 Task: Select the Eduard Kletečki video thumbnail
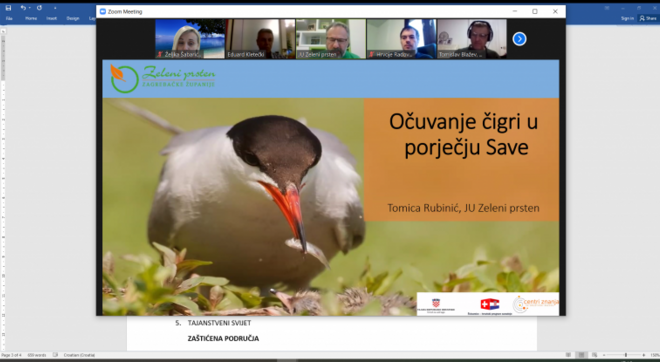pos(260,39)
